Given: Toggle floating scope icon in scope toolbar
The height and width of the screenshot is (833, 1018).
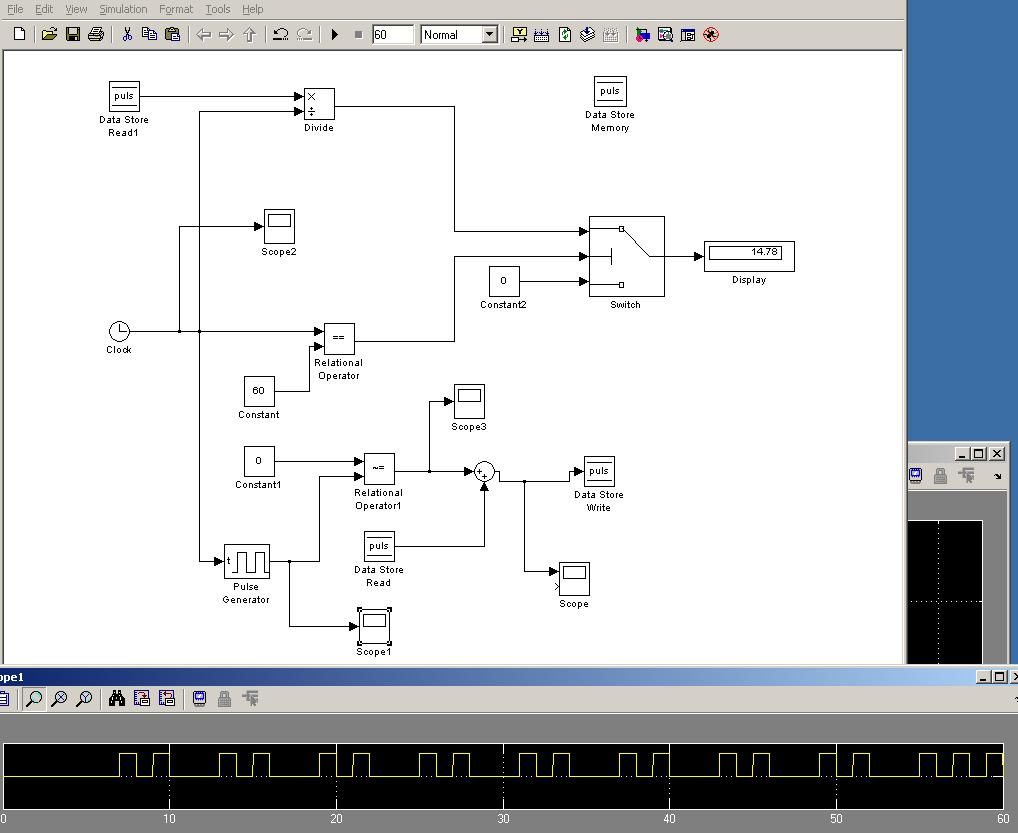Looking at the screenshot, I should pyautogui.click(x=200, y=699).
